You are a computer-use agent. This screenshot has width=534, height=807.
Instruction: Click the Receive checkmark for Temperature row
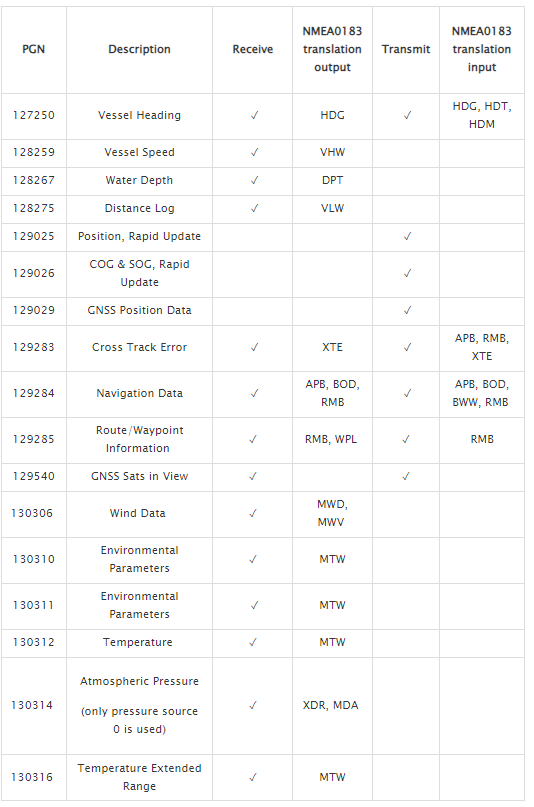coord(253,642)
